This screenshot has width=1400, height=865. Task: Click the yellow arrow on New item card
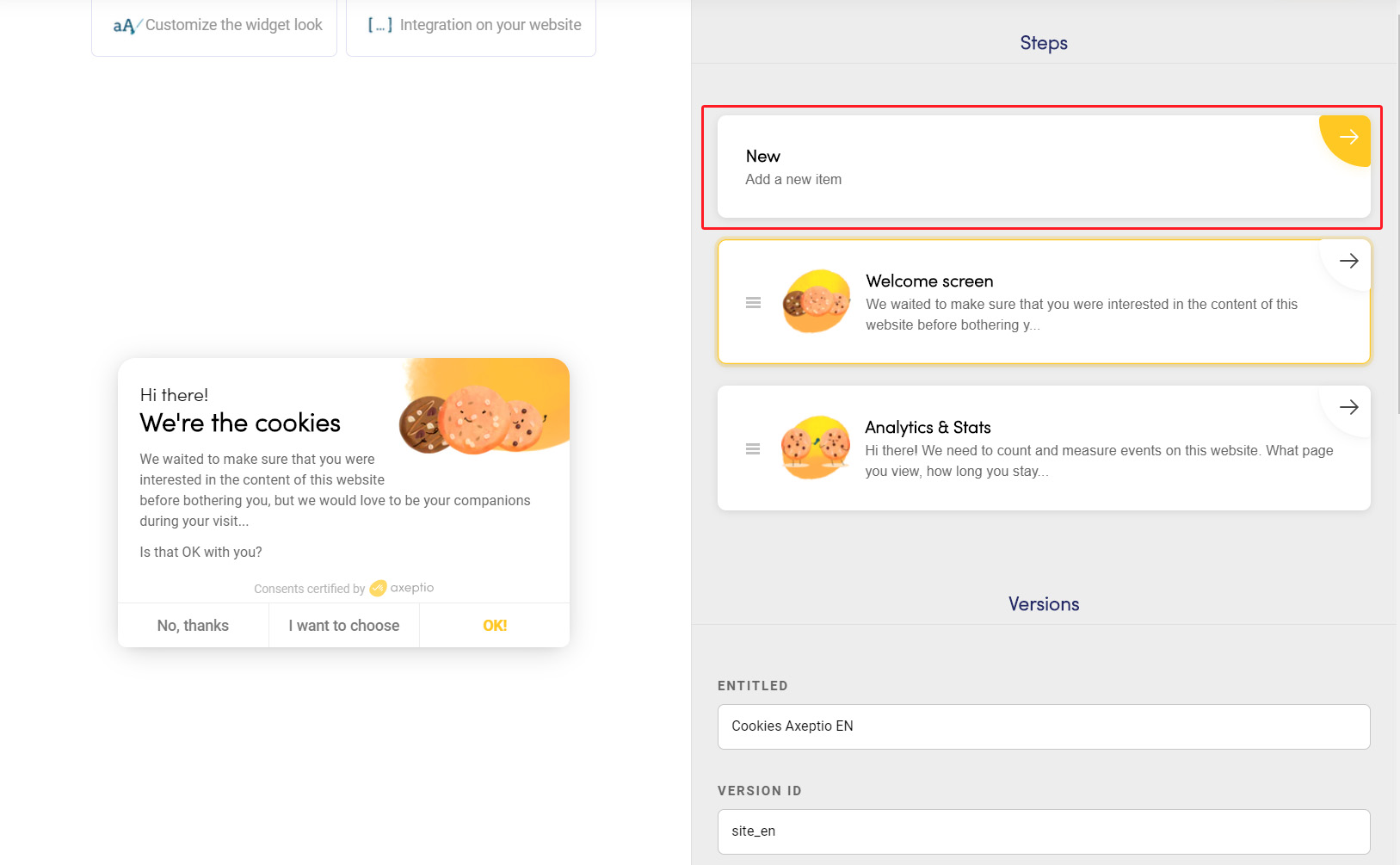(1348, 137)
